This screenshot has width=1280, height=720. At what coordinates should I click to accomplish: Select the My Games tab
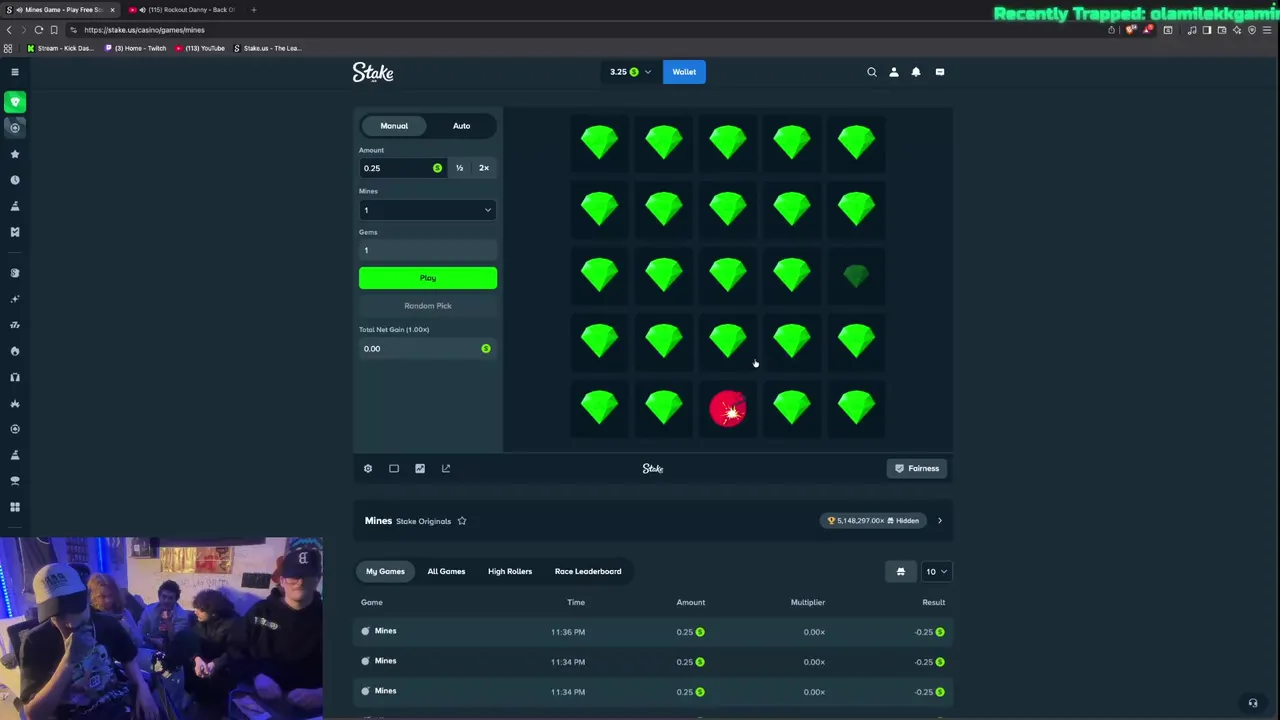tap(385, 571)
